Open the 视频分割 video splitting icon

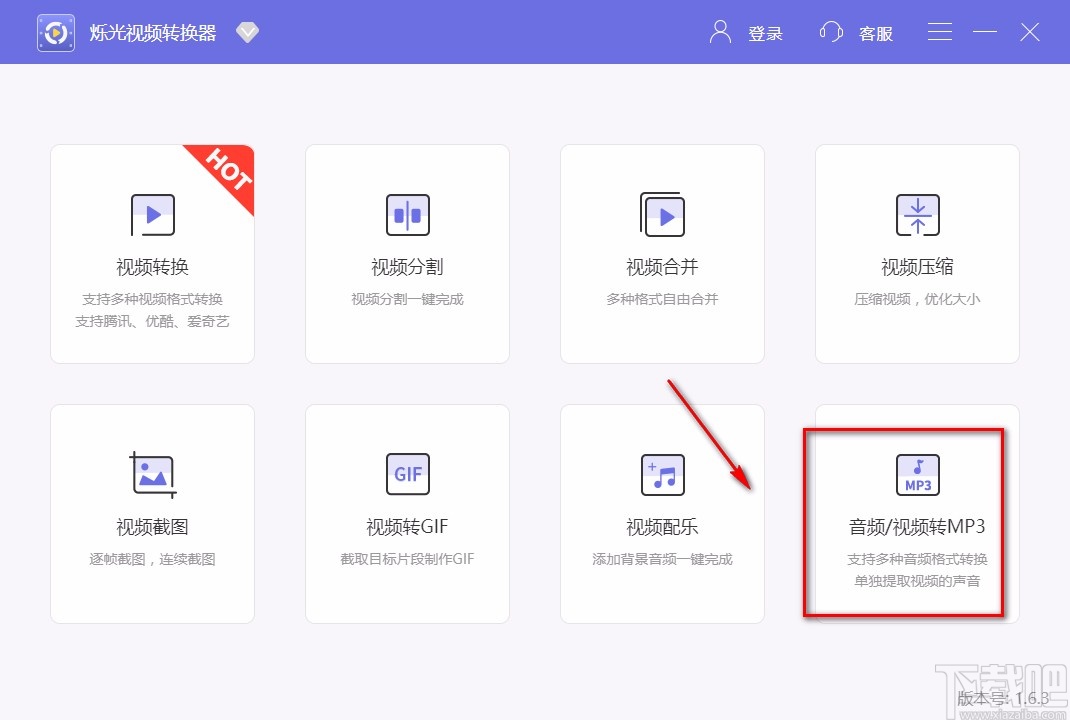[x=407, y=215]
